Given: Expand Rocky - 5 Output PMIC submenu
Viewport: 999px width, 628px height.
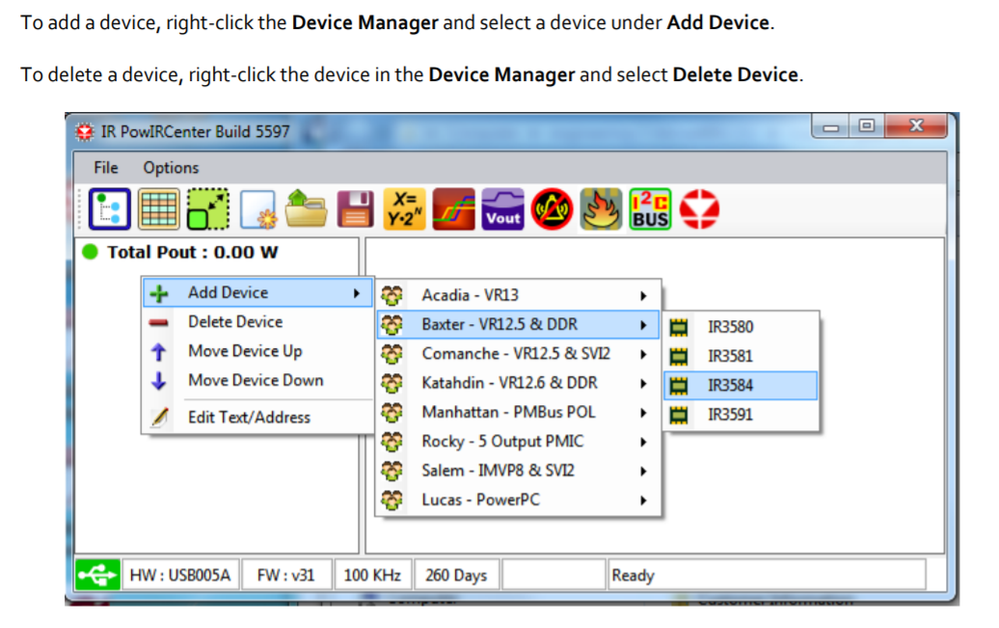Looking at the screenshot, I should [517, 441].
